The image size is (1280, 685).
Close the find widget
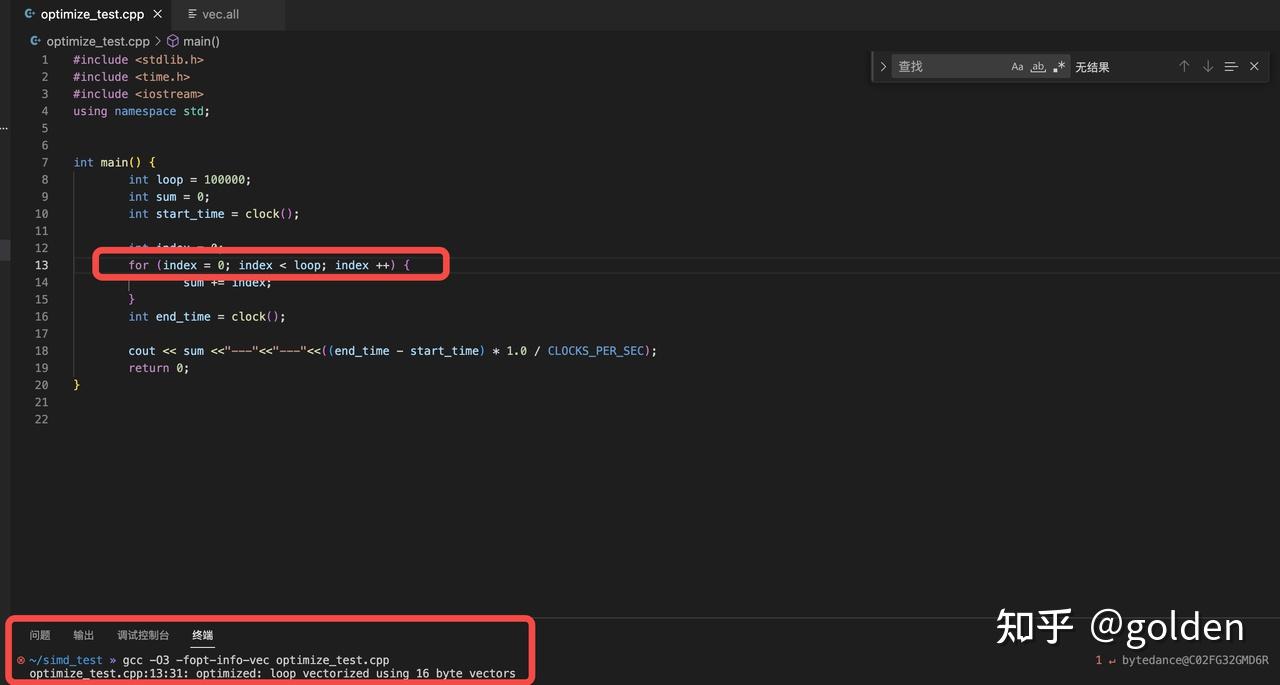click(1254, 66)
